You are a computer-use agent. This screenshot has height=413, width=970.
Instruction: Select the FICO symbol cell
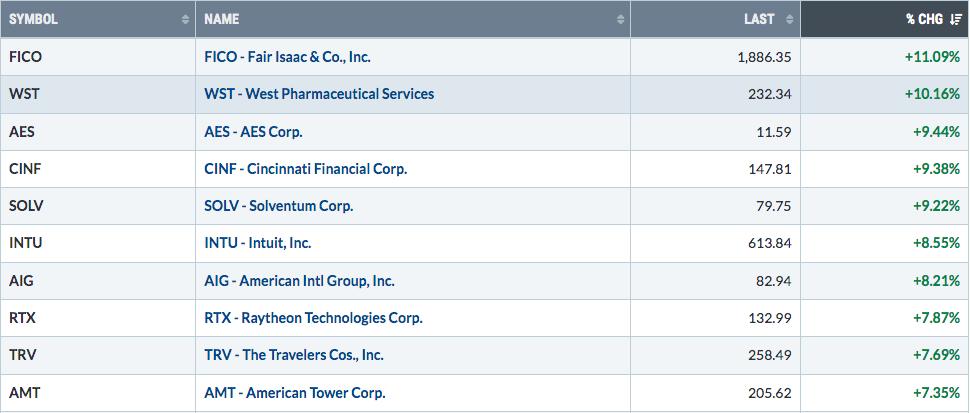point(98,57)
